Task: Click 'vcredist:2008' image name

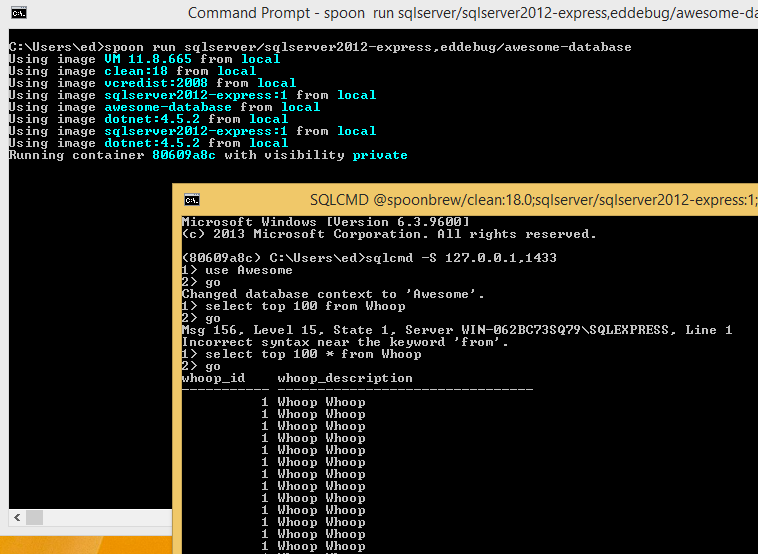Action: pos(156,83)
